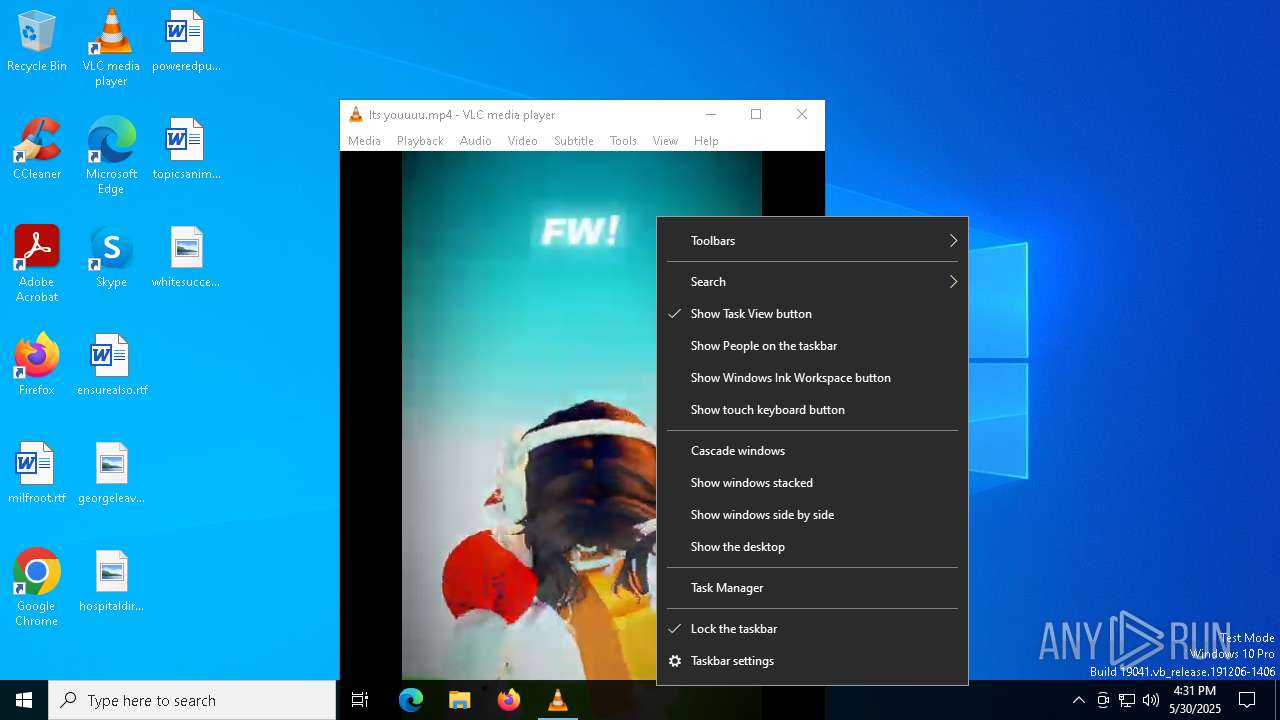The image size is (1280, 720).
Task: Open VLC media player desktop shortcut
Action: click(x=111, y=49)
